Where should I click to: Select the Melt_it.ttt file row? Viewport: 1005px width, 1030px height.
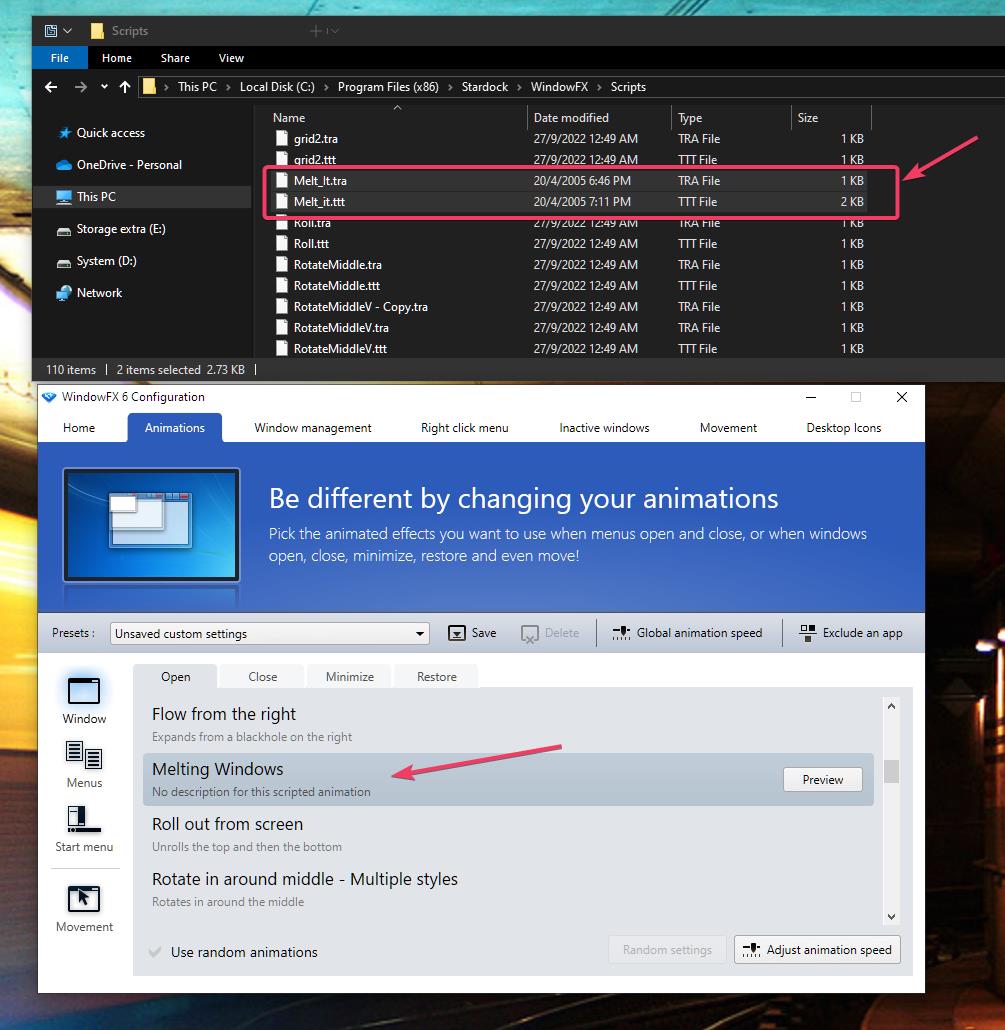[570, 202]
